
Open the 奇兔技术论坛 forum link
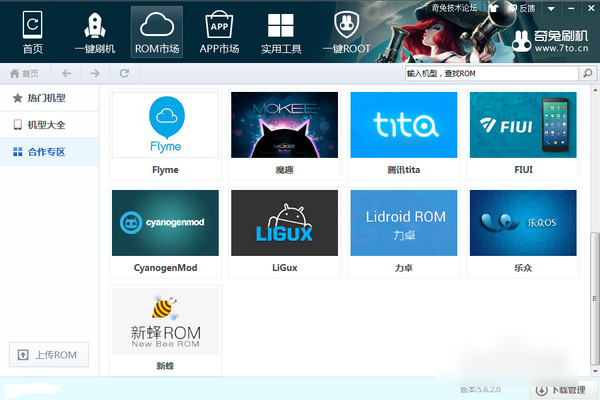[454, 8]
